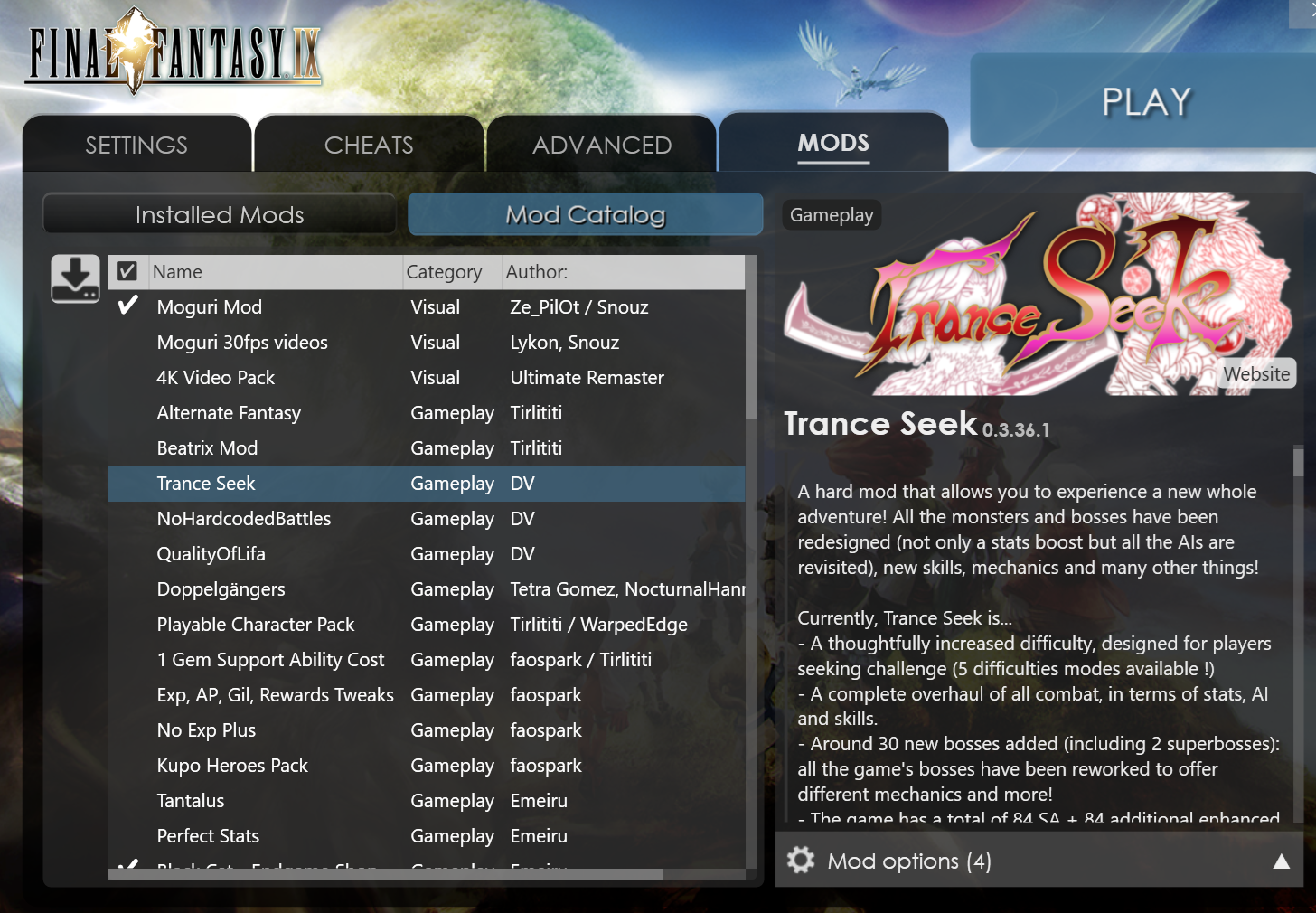This screenshot has height=913, width=1316.
Task: Click the Final Fantasy IX logo
Action: [x=173, y=52]
